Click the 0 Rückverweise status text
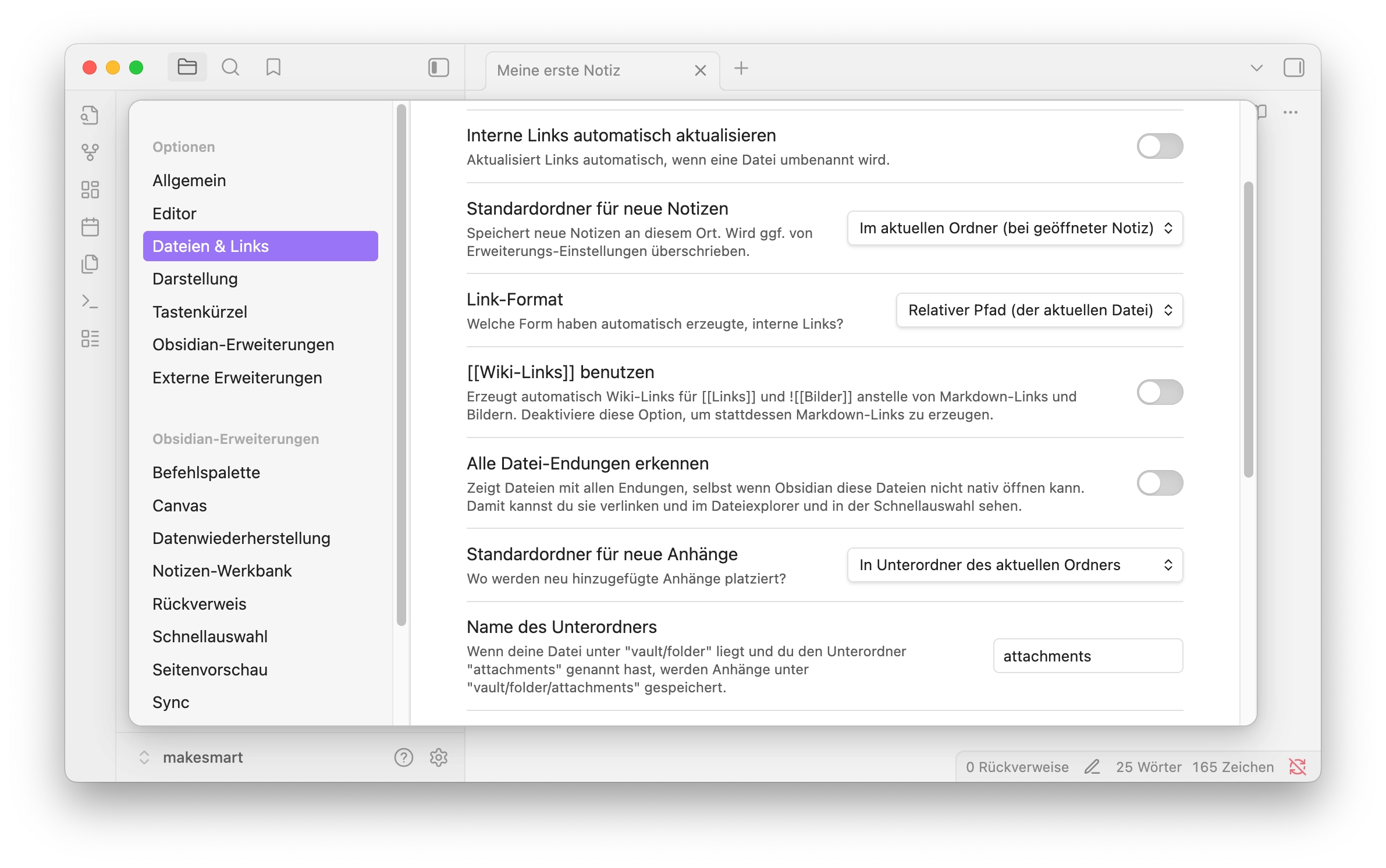The height and width of the screenshot is (868, 1386). click(x=1017, y=767)
